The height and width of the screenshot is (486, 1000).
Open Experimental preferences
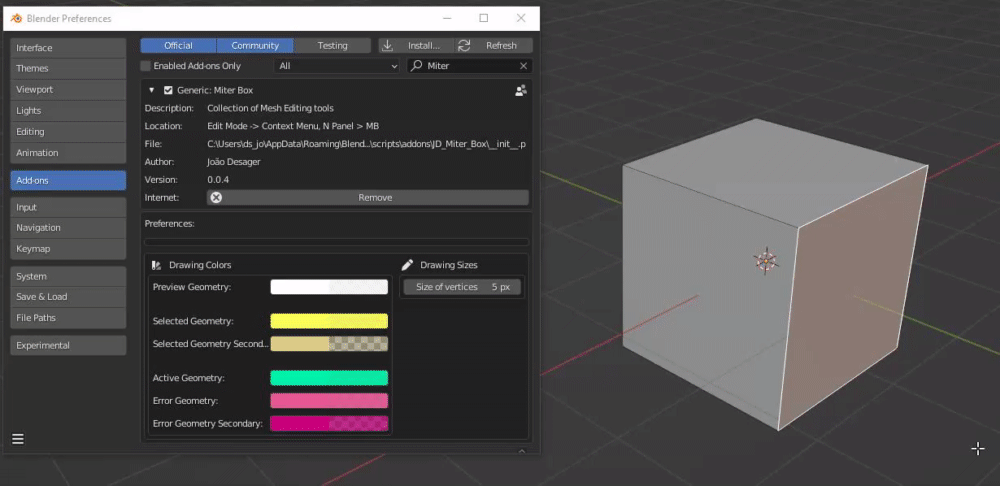point(68,345)
